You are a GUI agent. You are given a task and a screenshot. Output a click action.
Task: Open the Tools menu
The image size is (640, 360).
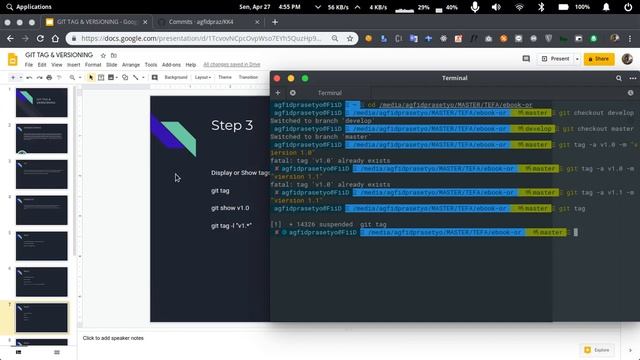[151, 65]
